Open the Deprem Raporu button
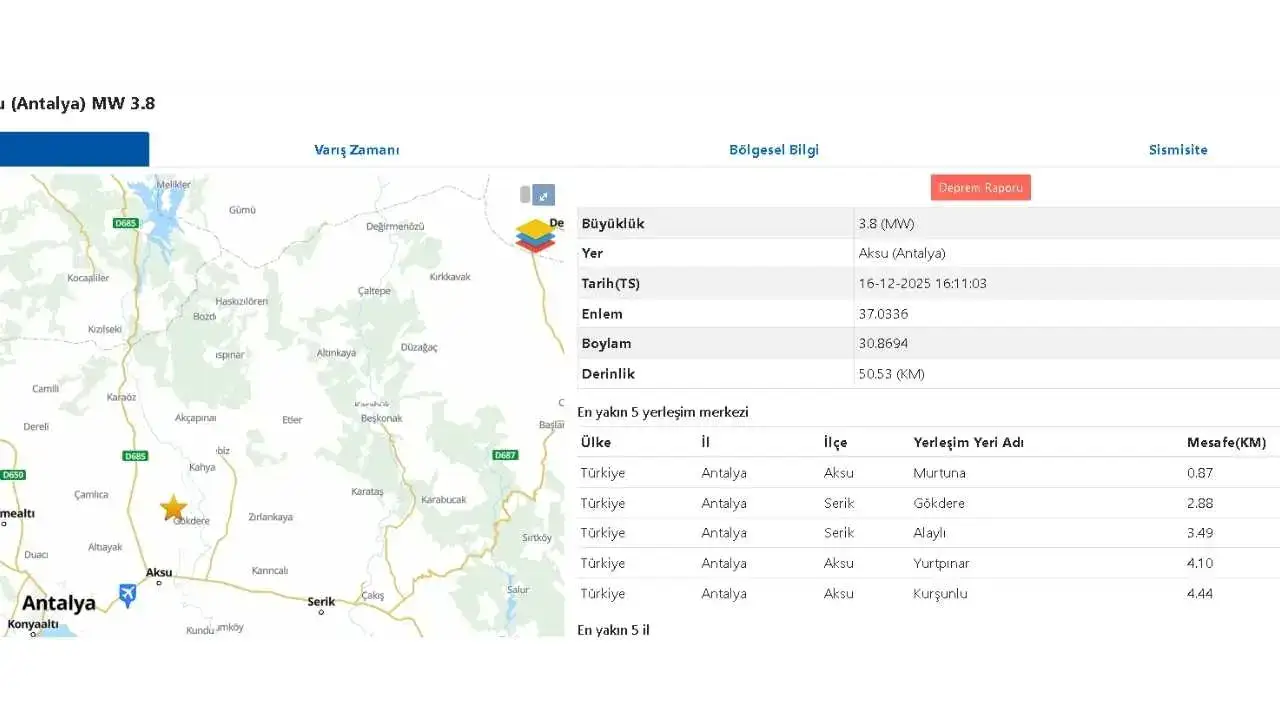The width and height of the screenshot is (1280, 720). point(980,188)
